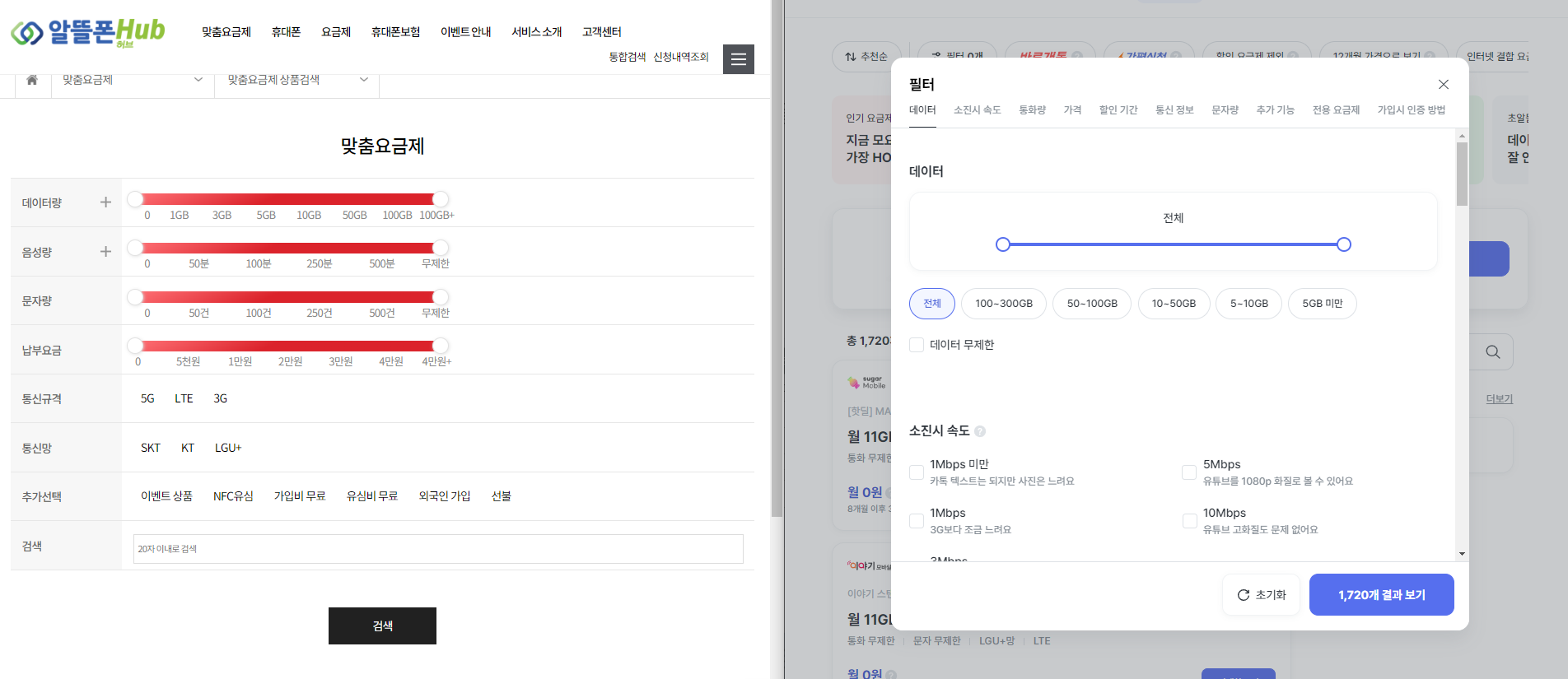Toggle NFC유심 option
Image resolution: width=1568 pixels, height=679 pixels.
[x=233, y=496]
